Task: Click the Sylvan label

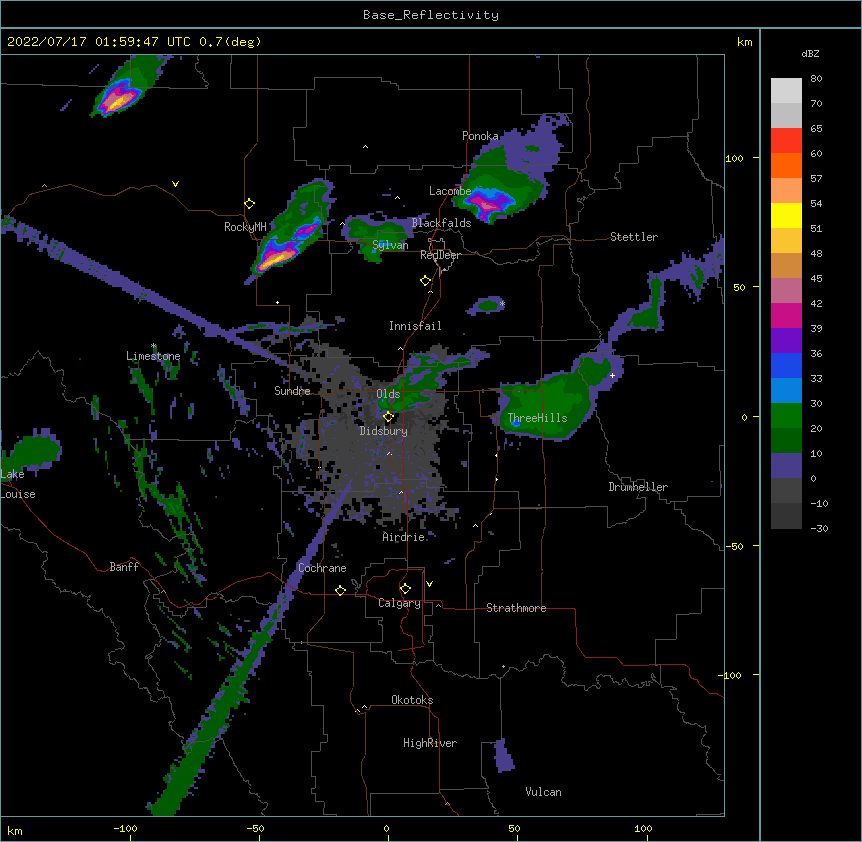Action: click(390, 245)
